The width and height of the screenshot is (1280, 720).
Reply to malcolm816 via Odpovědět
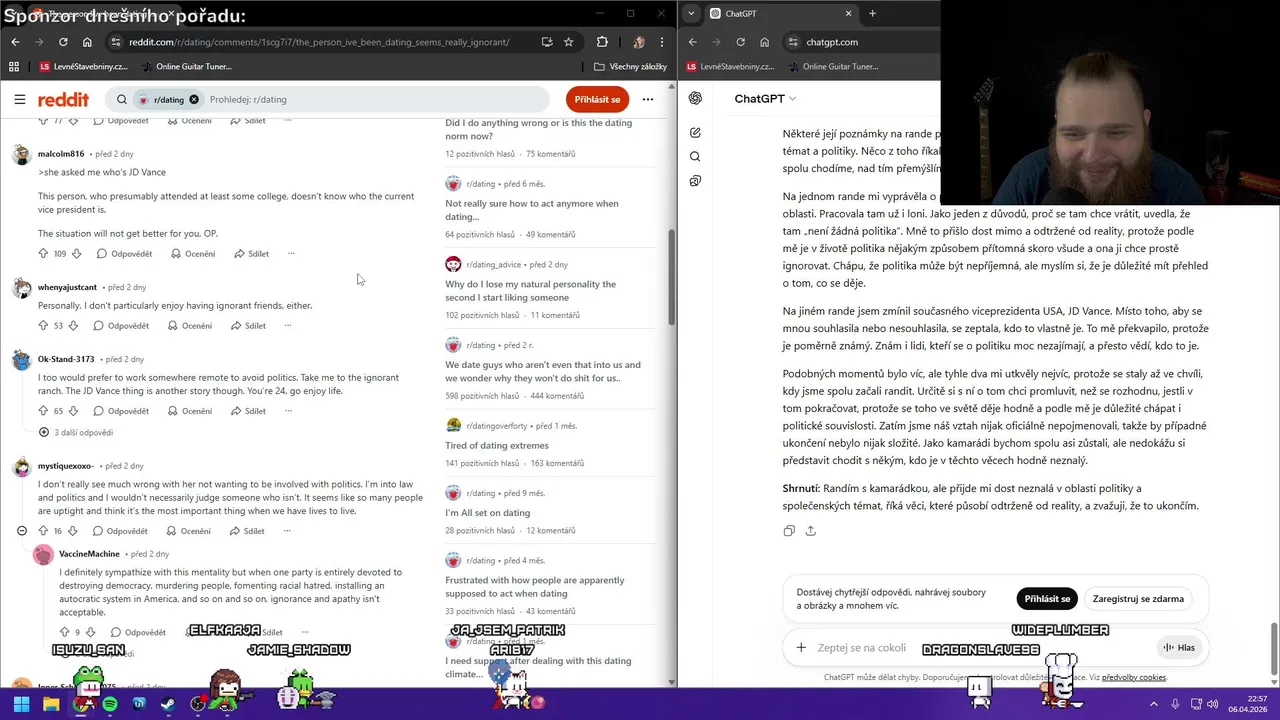point(123,253)
